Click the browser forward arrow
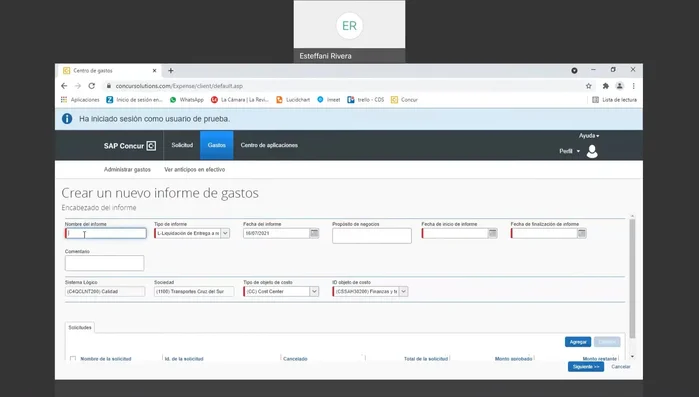 78,86
